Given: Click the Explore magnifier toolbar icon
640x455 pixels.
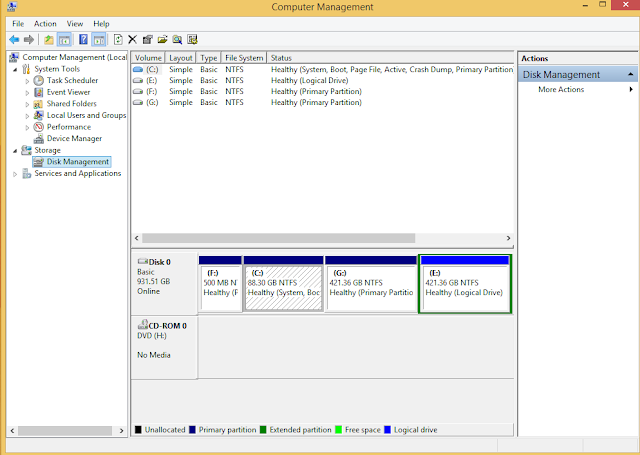Looking at the screenshot, I should coord(177,40).
